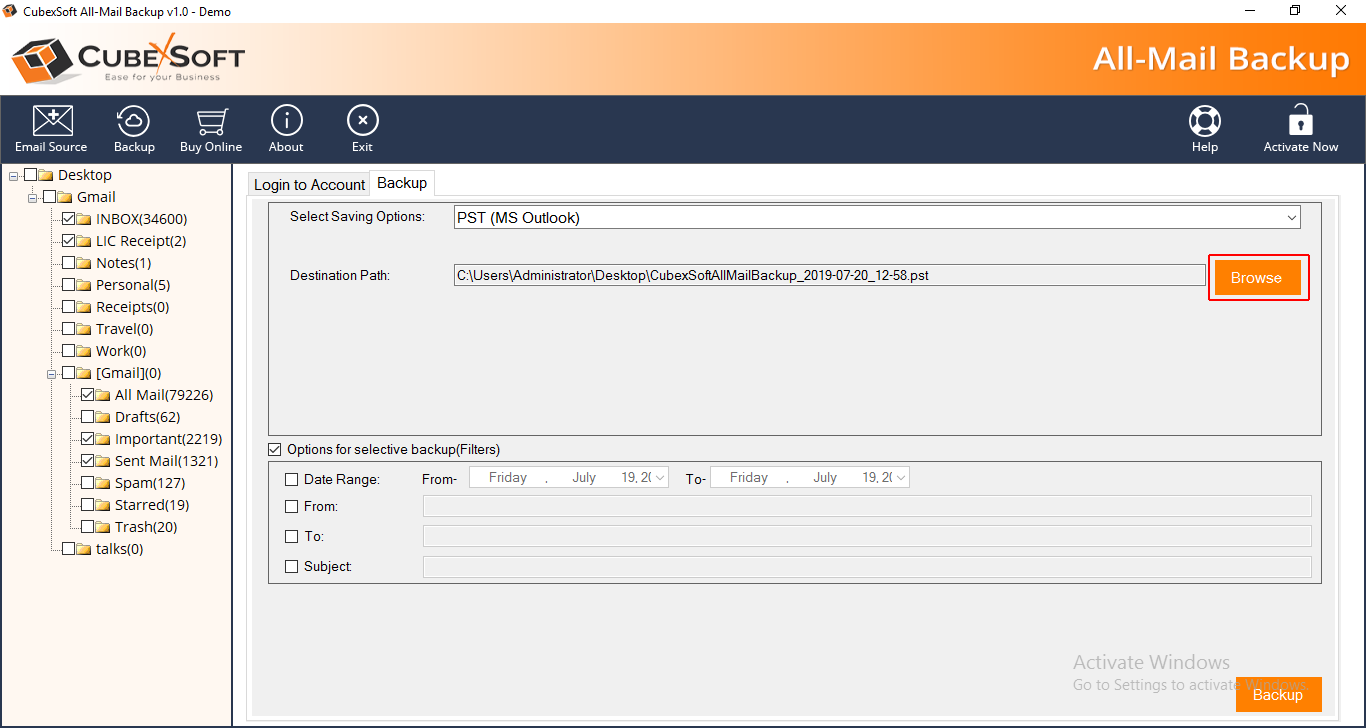This screenshot has width=1366, height=728.
Task: Click the CubexSoft logo
Action: [127, 59]
